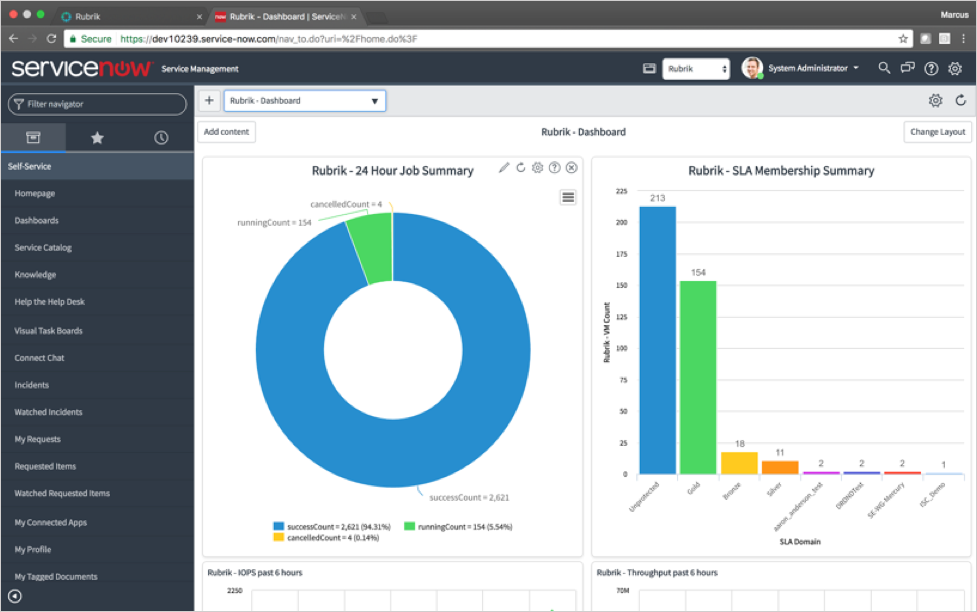Remove the 24 Hour Job Summary widget
This screenshot has width=977, height=612.
[x=571, y=168]
